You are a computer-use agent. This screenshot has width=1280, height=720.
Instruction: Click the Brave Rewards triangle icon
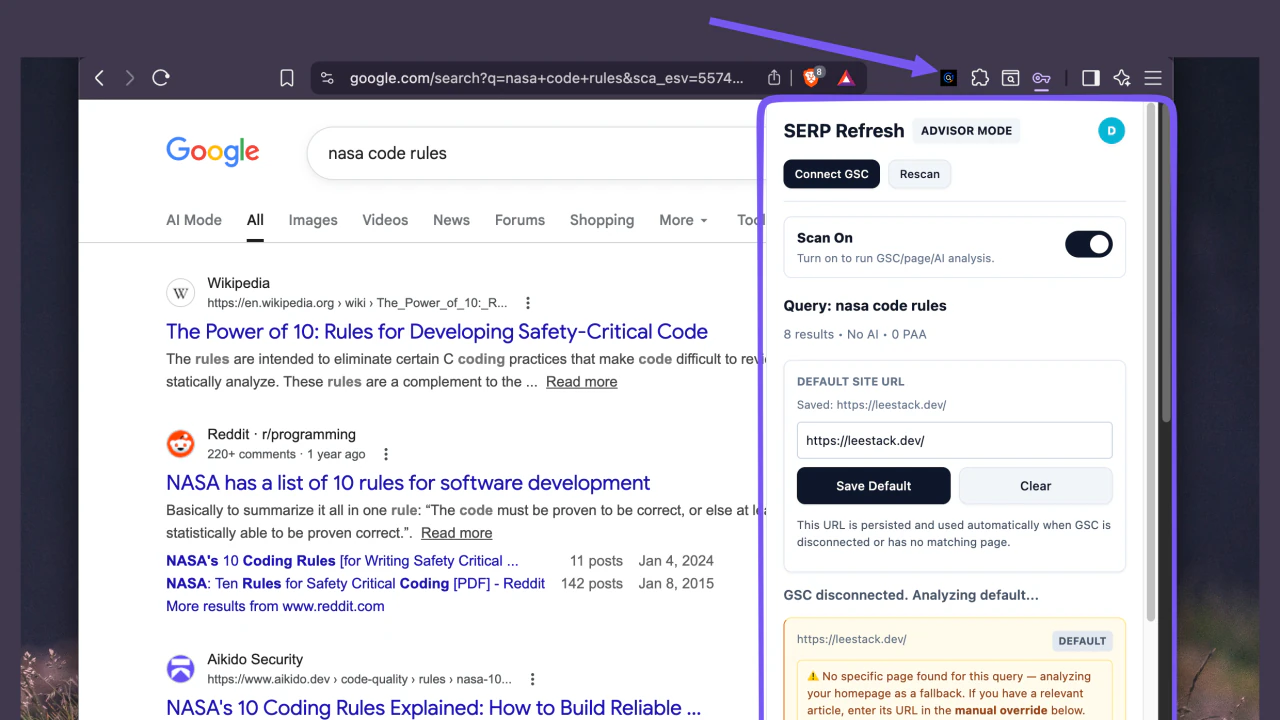click(x=846, y=78)
